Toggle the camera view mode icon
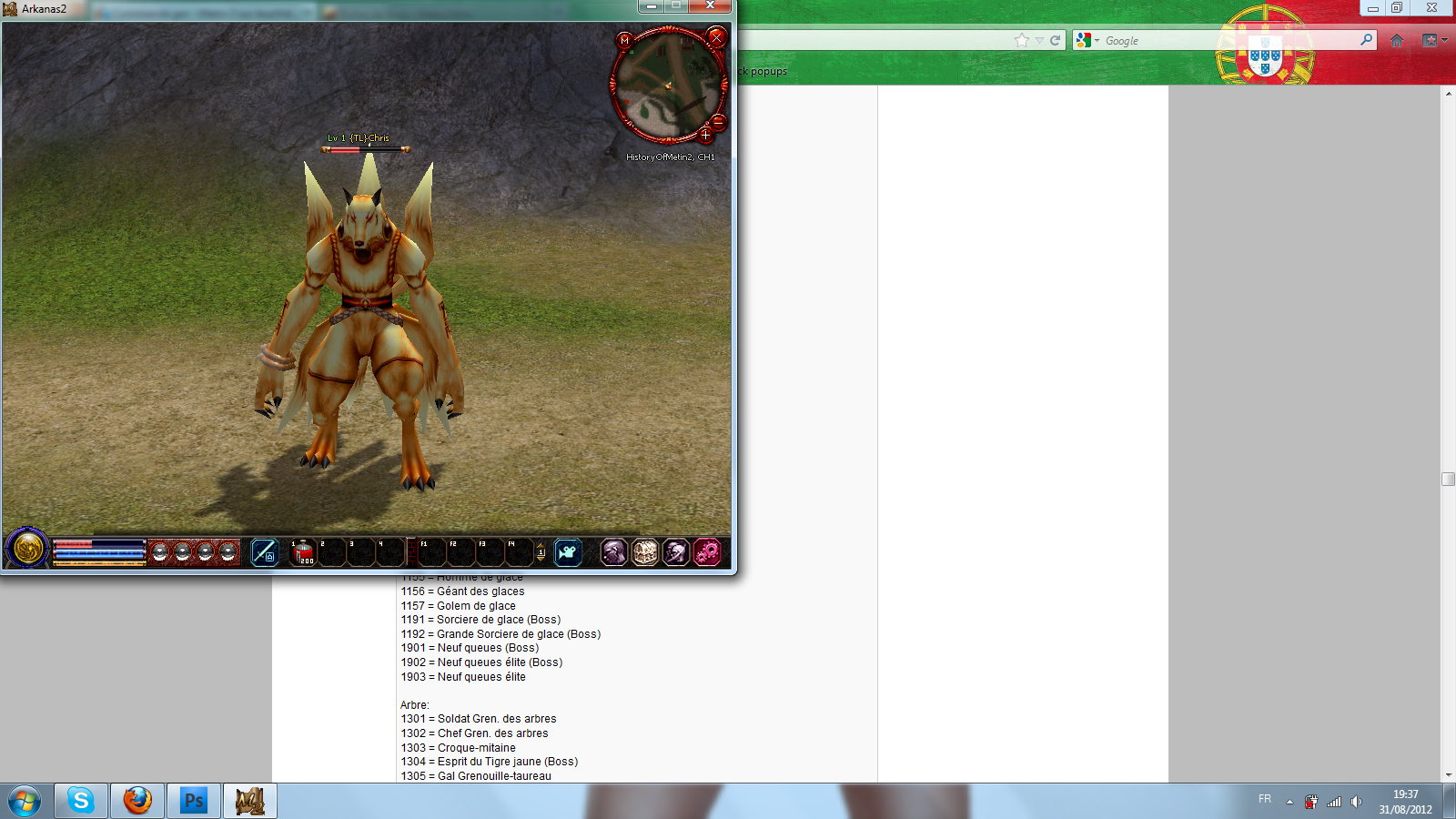 [568, 552]
